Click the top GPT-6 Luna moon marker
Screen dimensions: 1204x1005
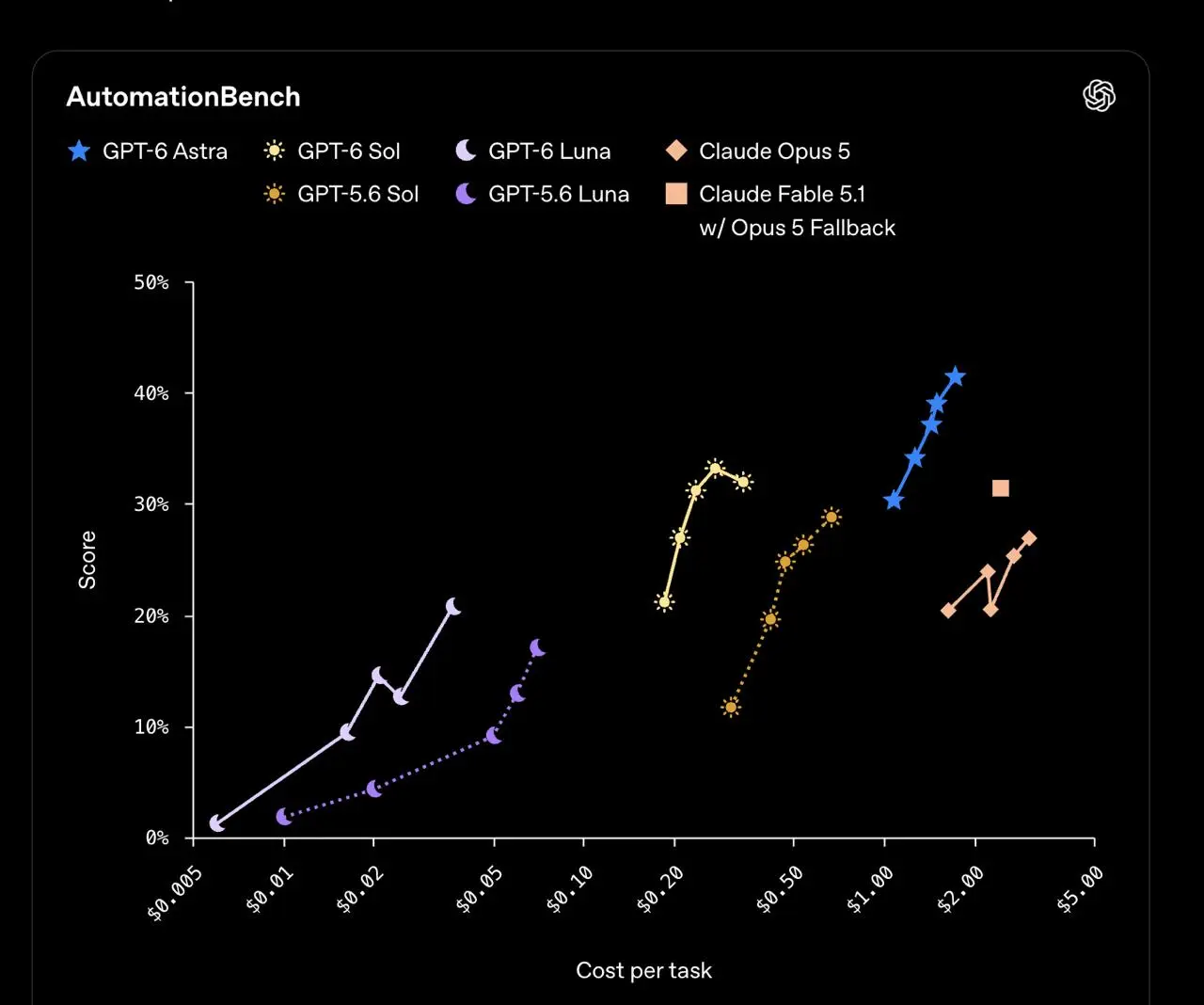(453, 607)
